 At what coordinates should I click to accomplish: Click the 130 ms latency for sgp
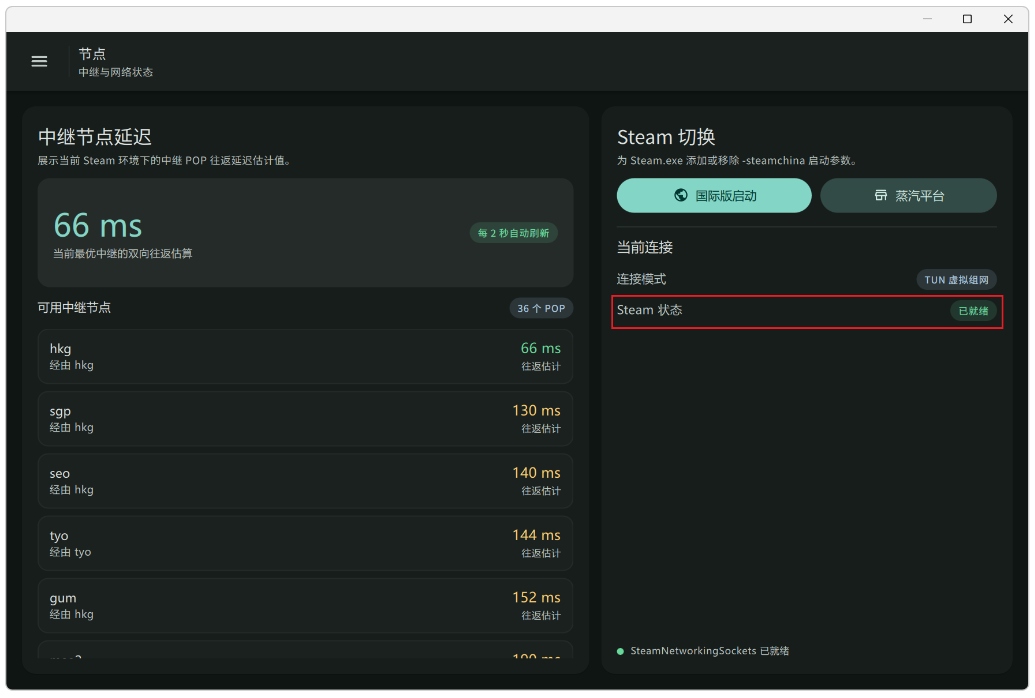pos(536,411)
